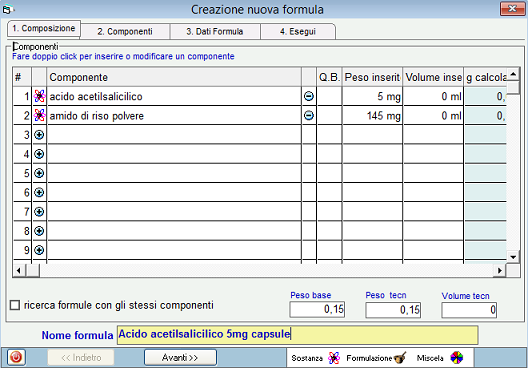Viewport: 528px width, 368px height.
Task: Add a component with the plus icon on row 8
Action: coord(39,231)
